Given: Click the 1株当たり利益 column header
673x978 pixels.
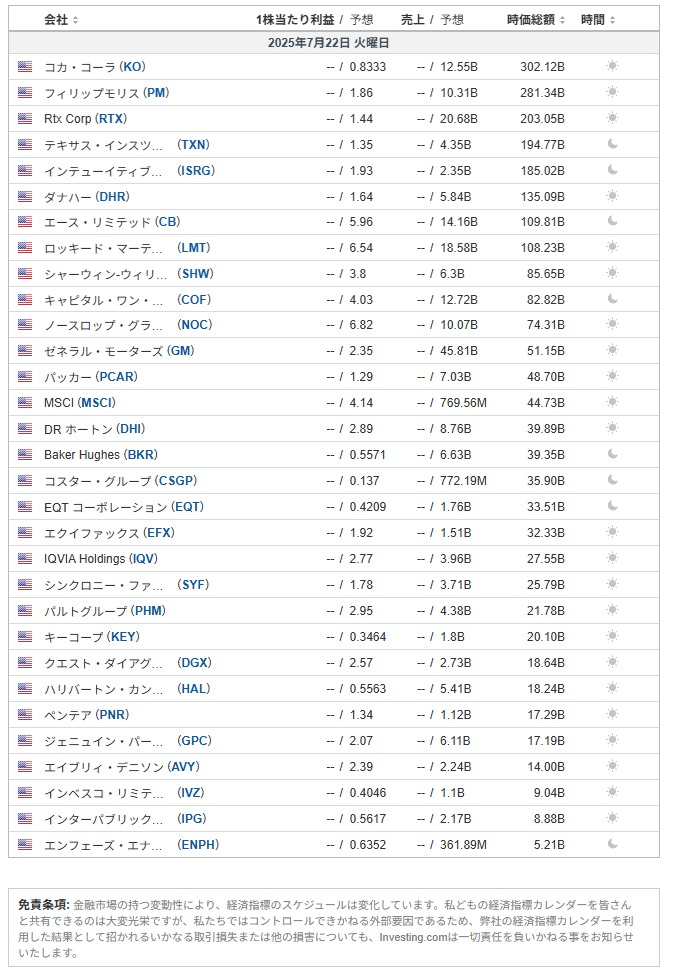Looking at the screenshot, I should point(294,20).
